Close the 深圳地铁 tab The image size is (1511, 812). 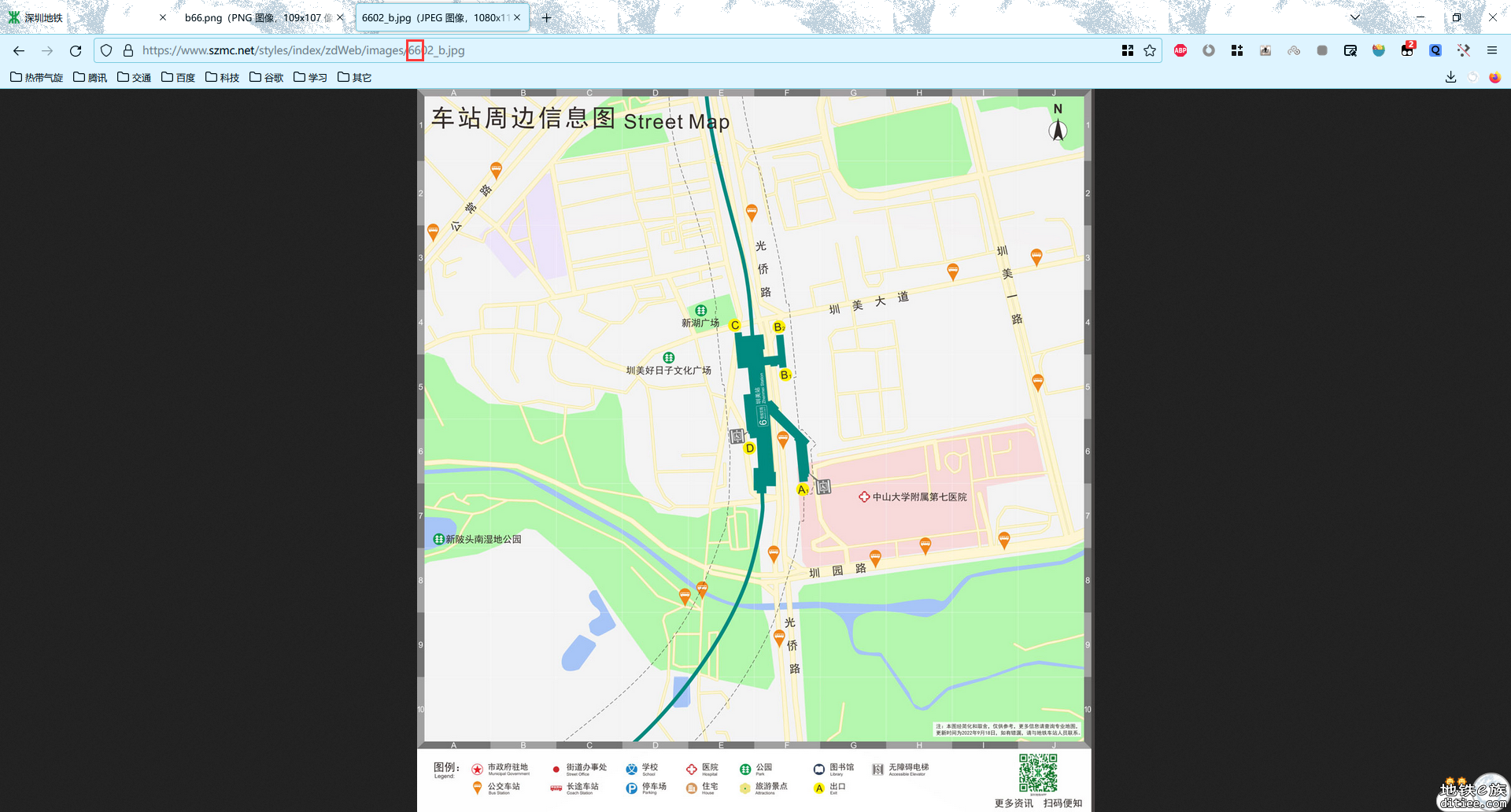[163, 17]
